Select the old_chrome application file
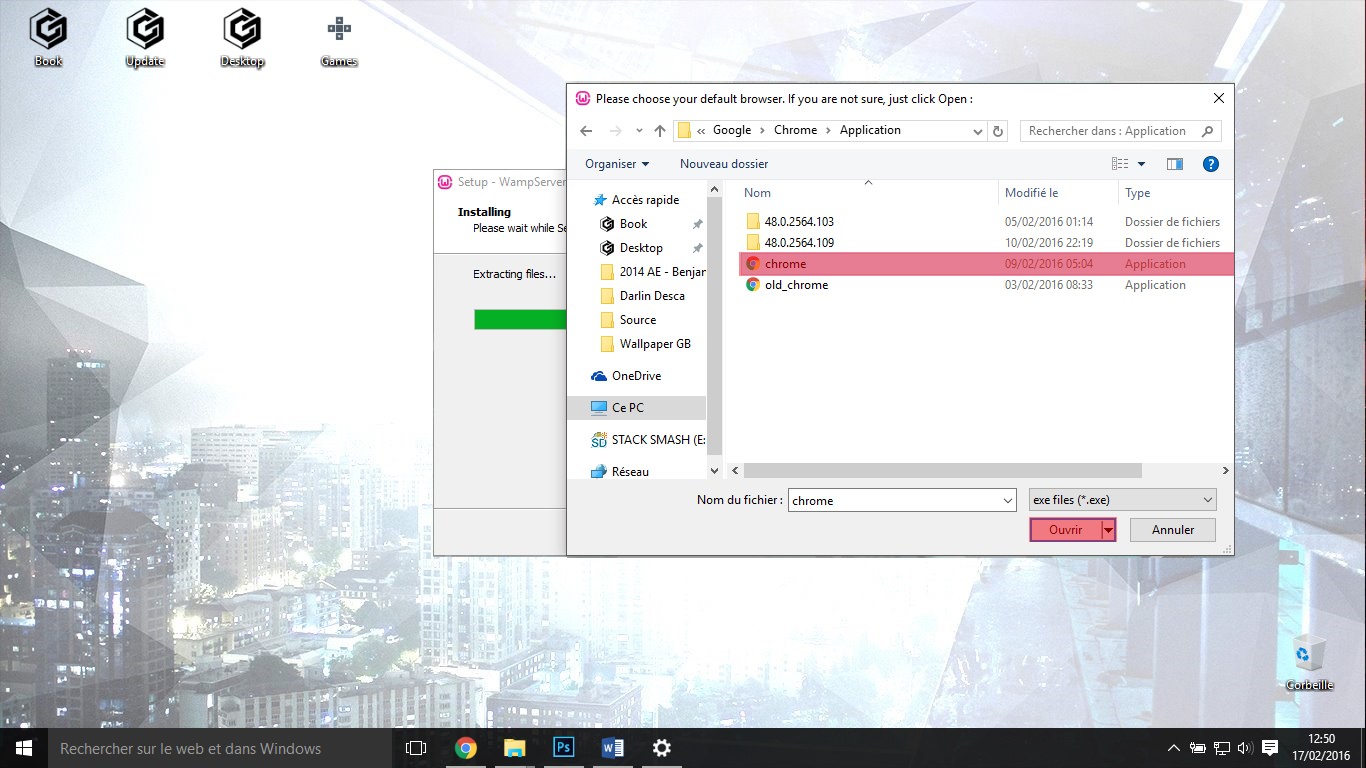The width and height of the screenshot is (1366, 768). 796,285
